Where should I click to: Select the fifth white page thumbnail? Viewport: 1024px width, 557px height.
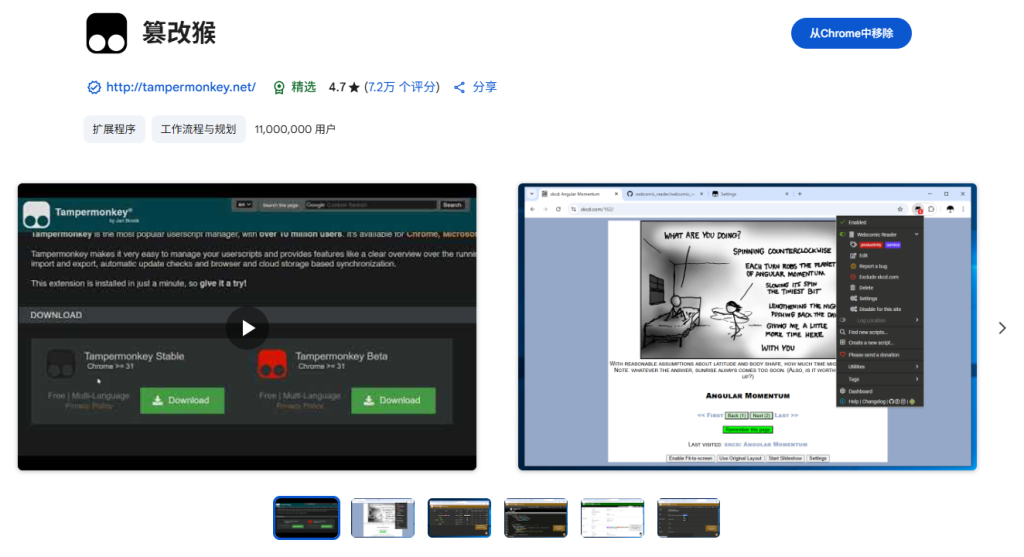coord(612,518)
